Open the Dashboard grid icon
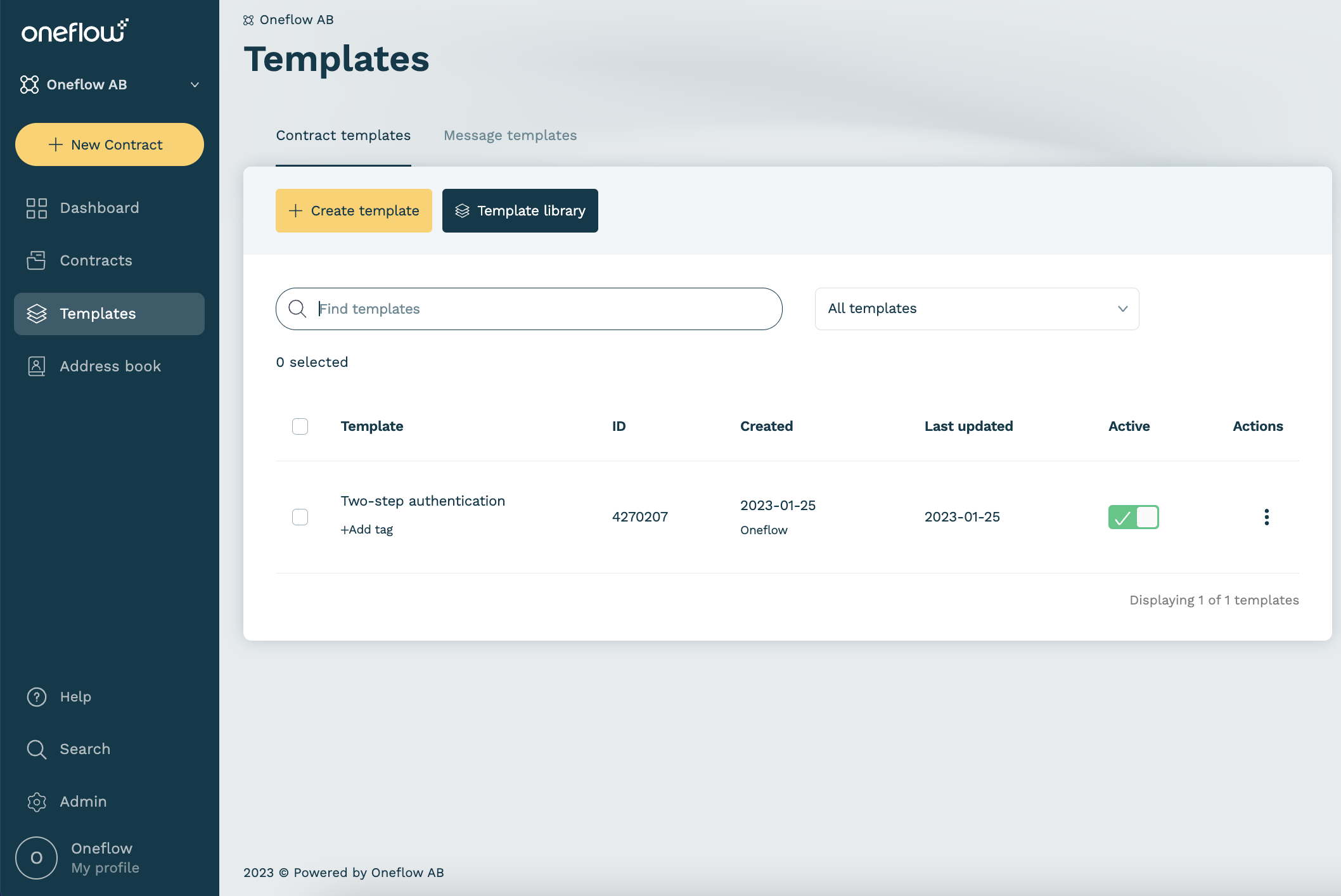Viewport: 1341px width, 896px height. tap(37, 208)
